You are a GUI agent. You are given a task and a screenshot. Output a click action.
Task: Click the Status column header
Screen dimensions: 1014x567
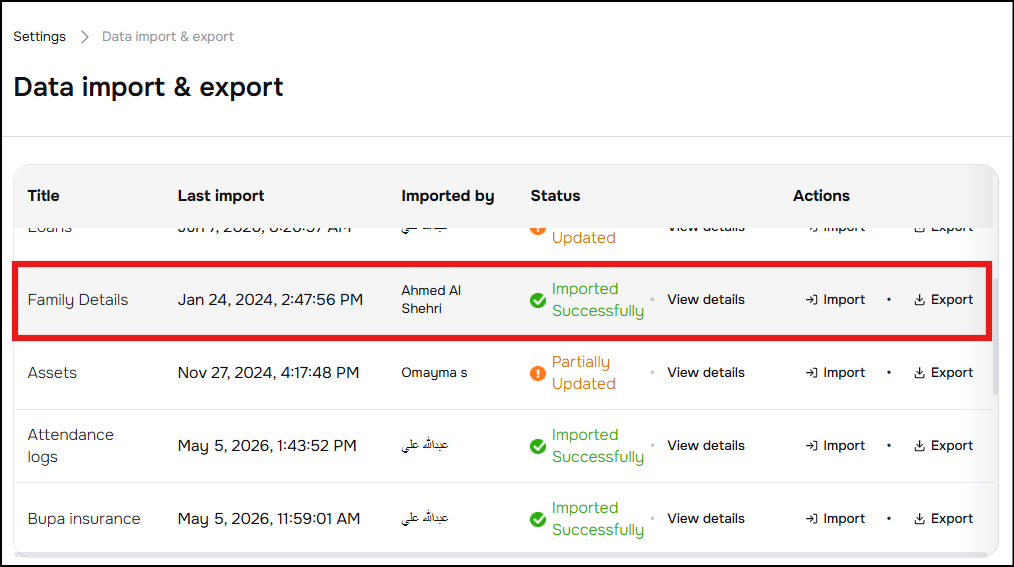555,196
